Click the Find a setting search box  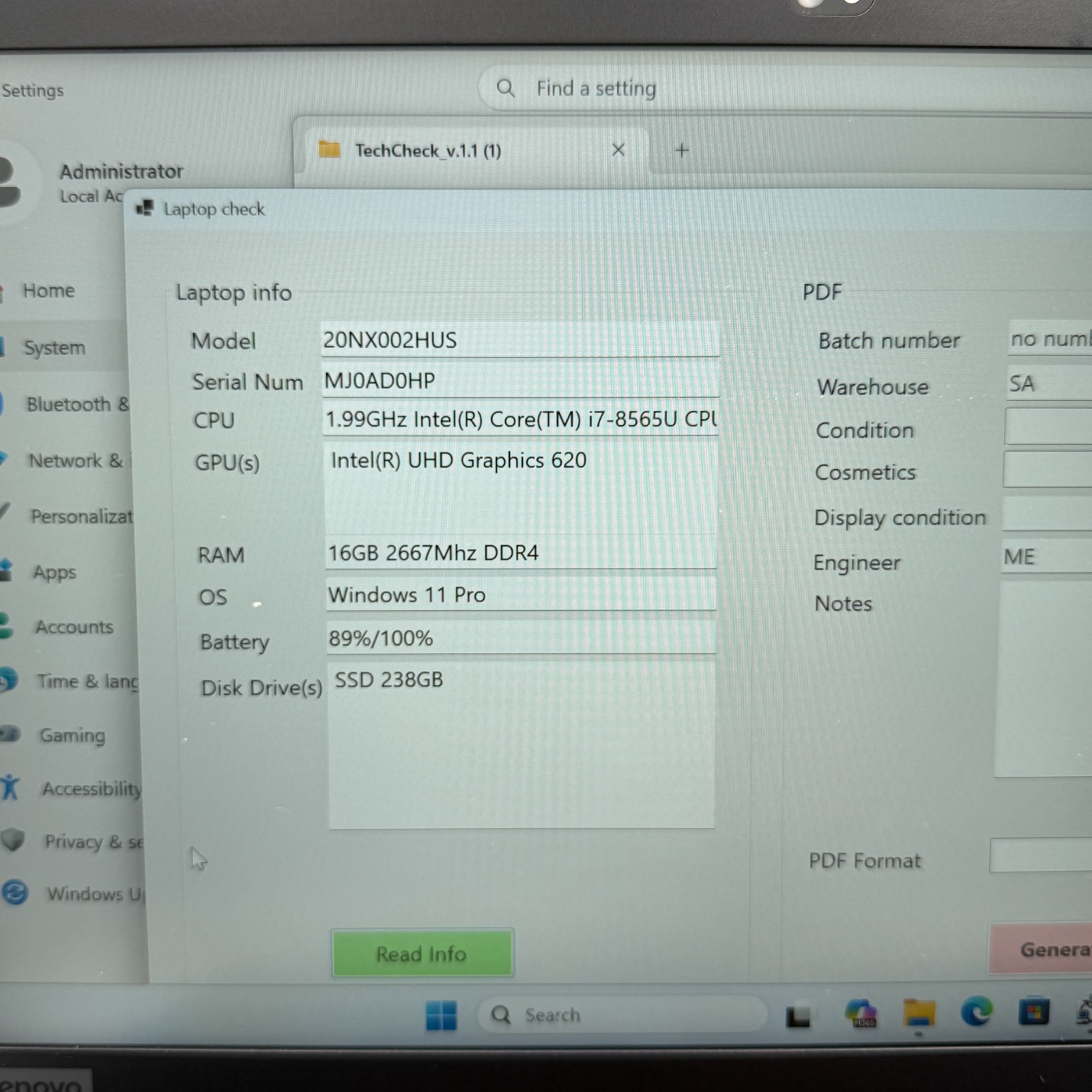[x=785, y=88]
